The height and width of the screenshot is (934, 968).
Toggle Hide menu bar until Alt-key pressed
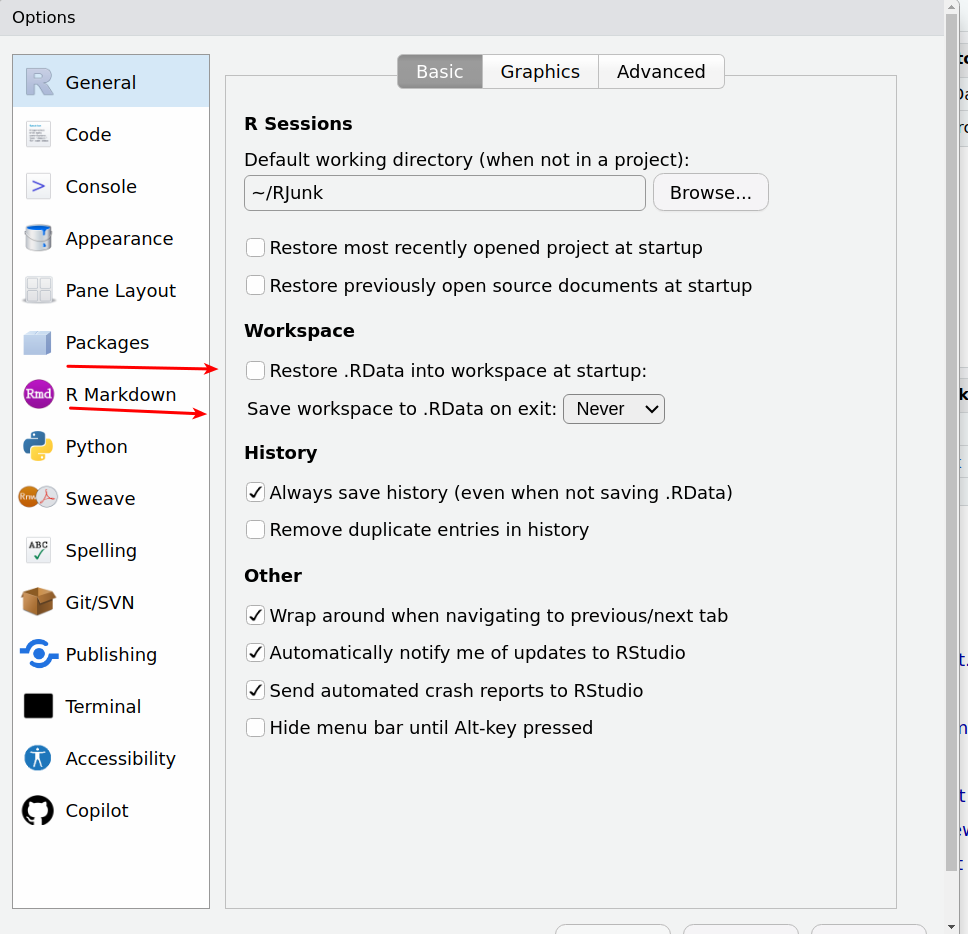tap(256, 728)
